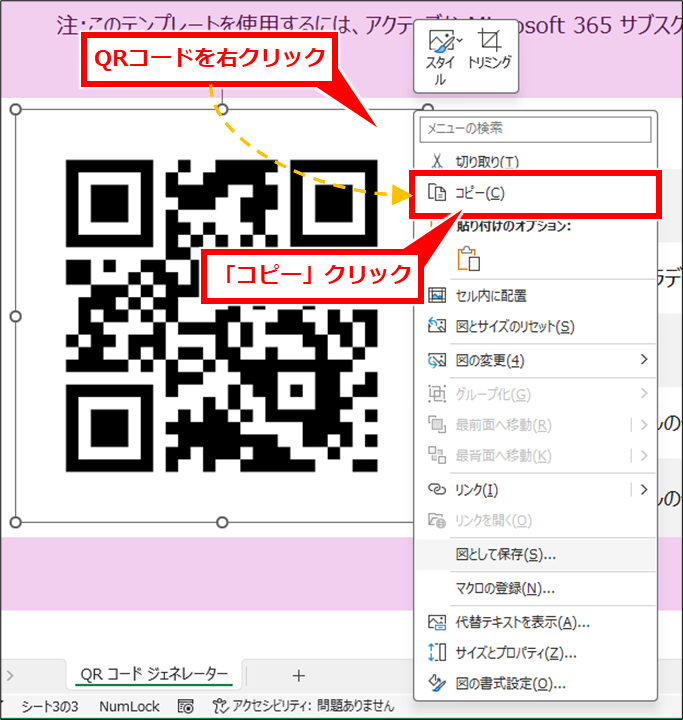683x720 pixels.
Task: Click the 貼り付けのオプション label
Action: (x=514, y=226)
